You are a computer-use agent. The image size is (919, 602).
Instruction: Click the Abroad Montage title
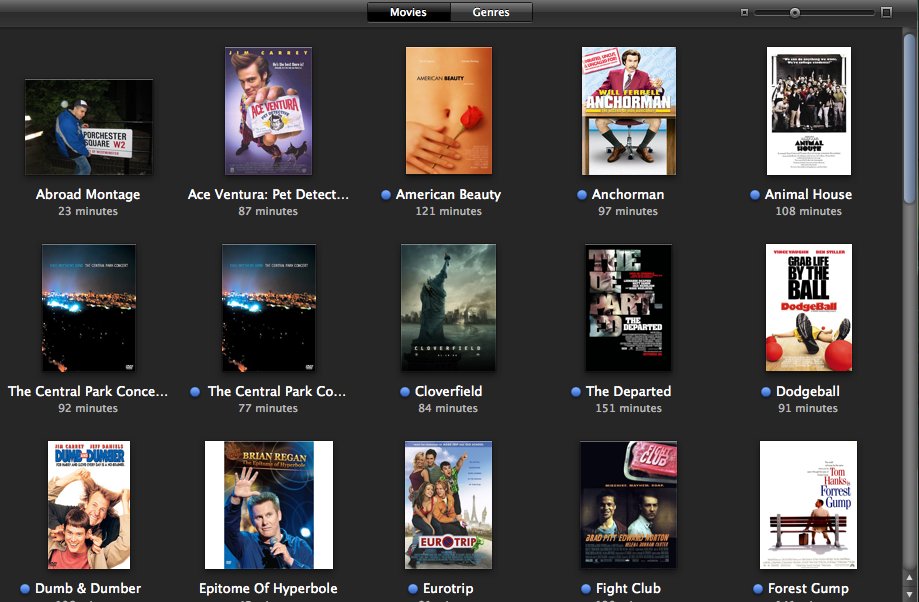88,195
